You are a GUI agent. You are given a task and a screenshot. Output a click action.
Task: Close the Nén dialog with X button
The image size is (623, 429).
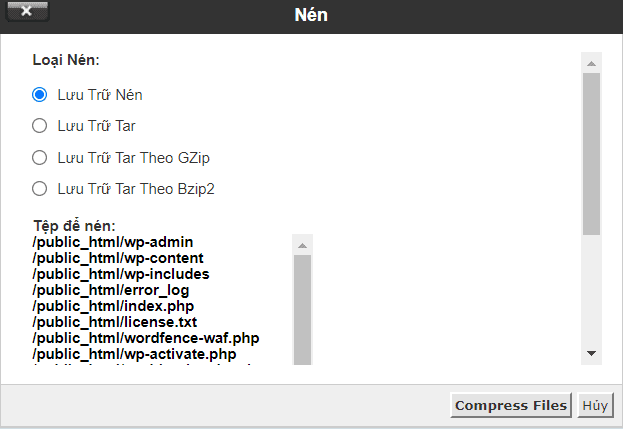(x=26, y=14)
